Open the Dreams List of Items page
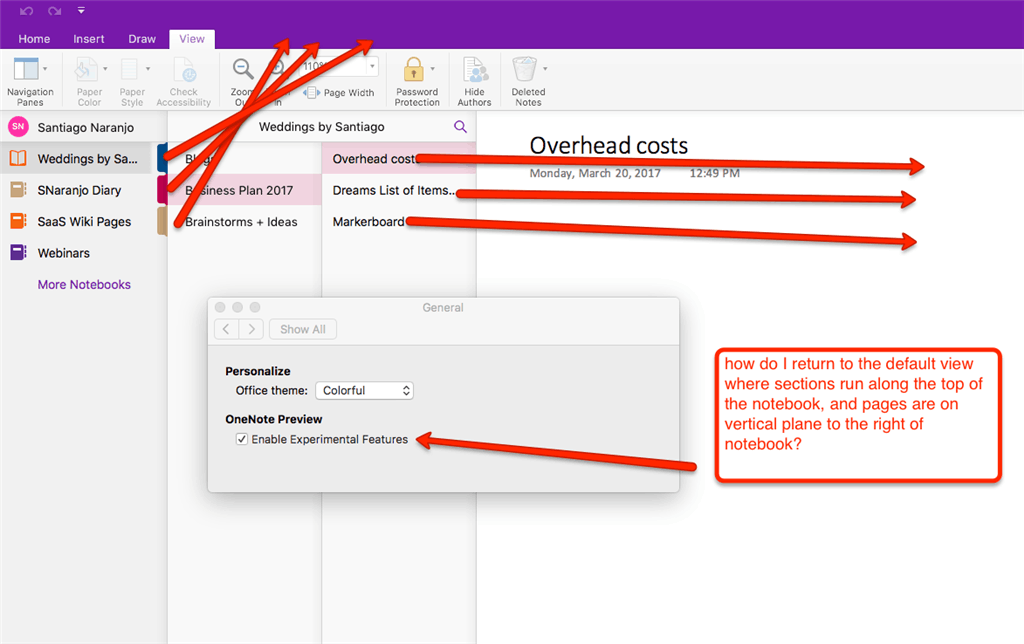Viewport: 1024px width, 644px height. (399, 190)
